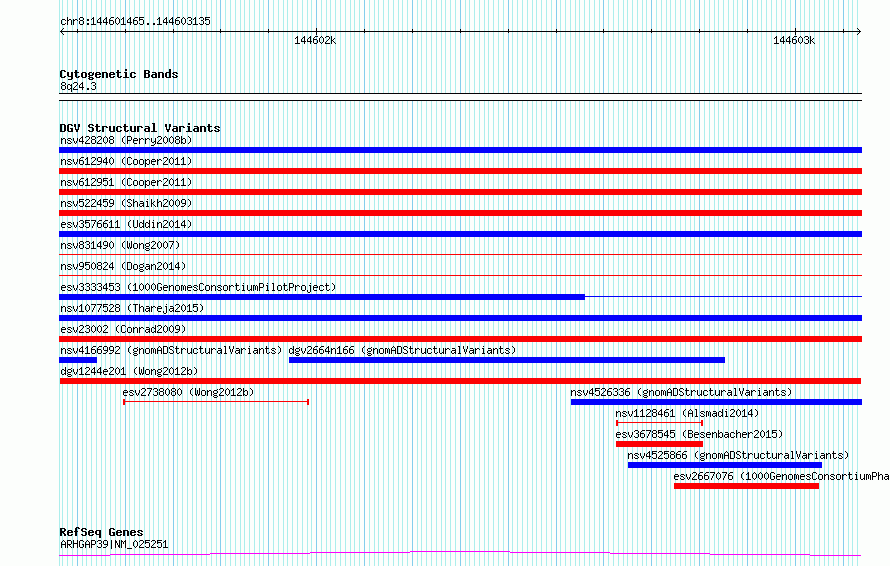Click the 144602k ruler marker

[315, 40]
